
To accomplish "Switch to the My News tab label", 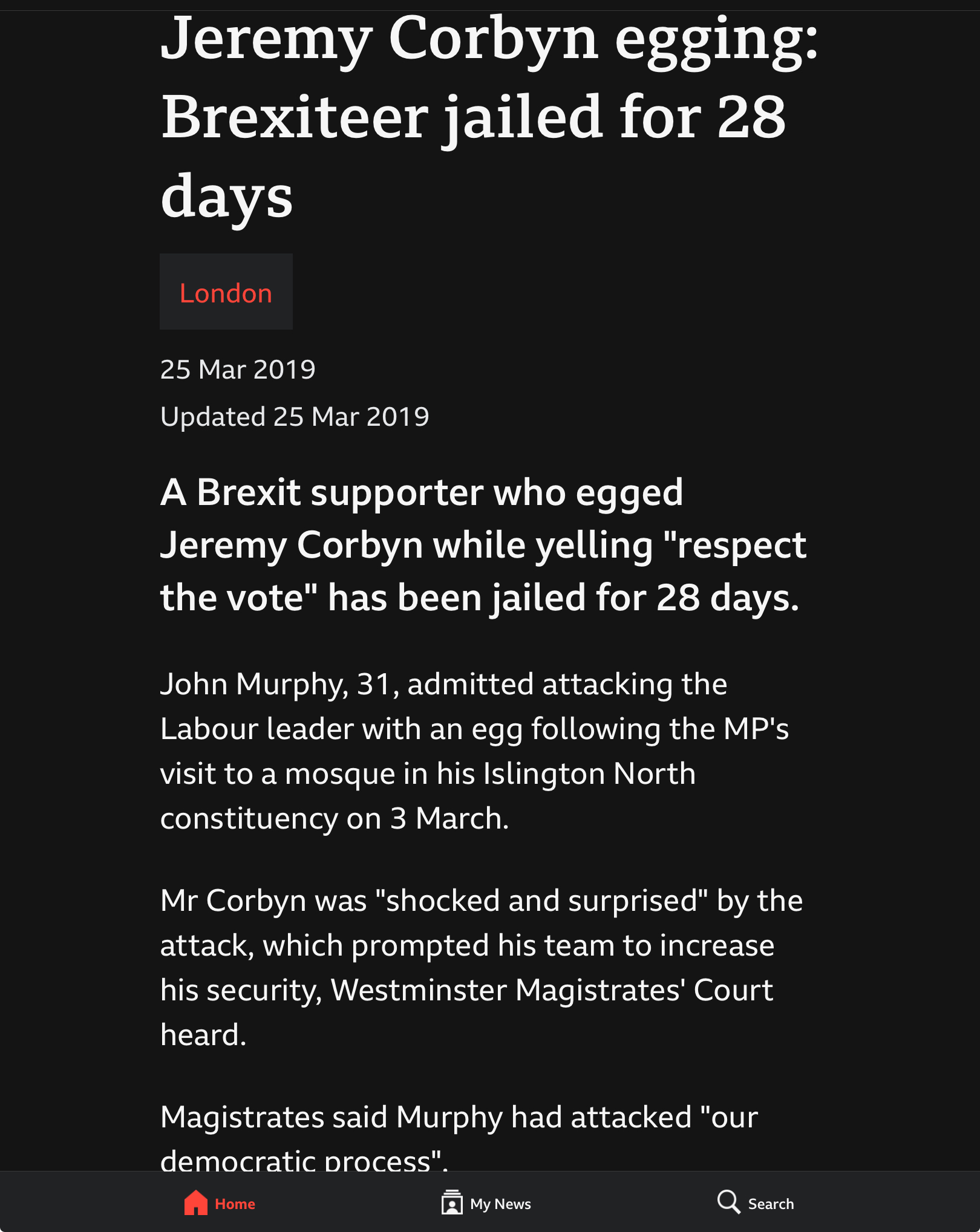I will point(501,1204).
